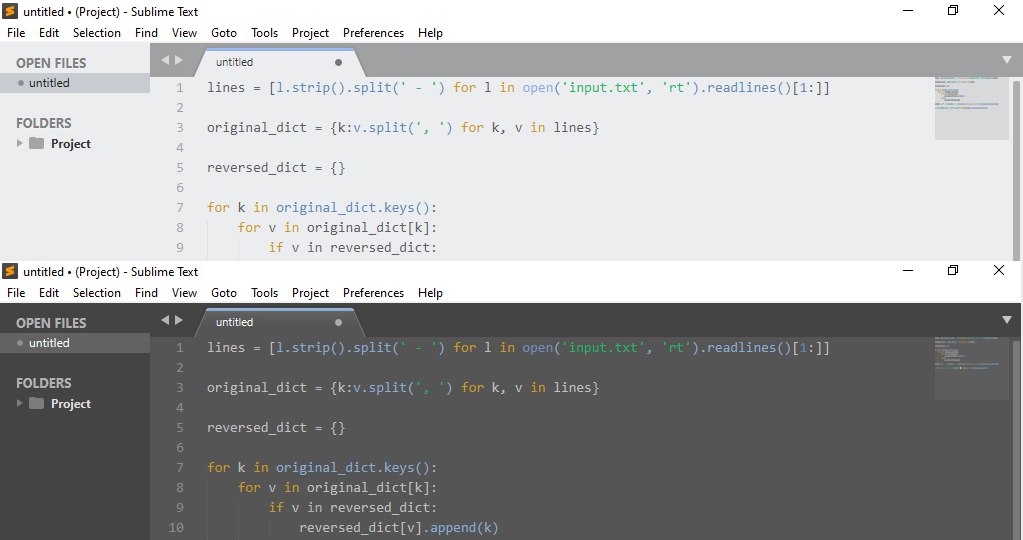Minimize the top light-theme window
Image resolution: width=1023 pixels, height=540 pixels.
point(908,10)
